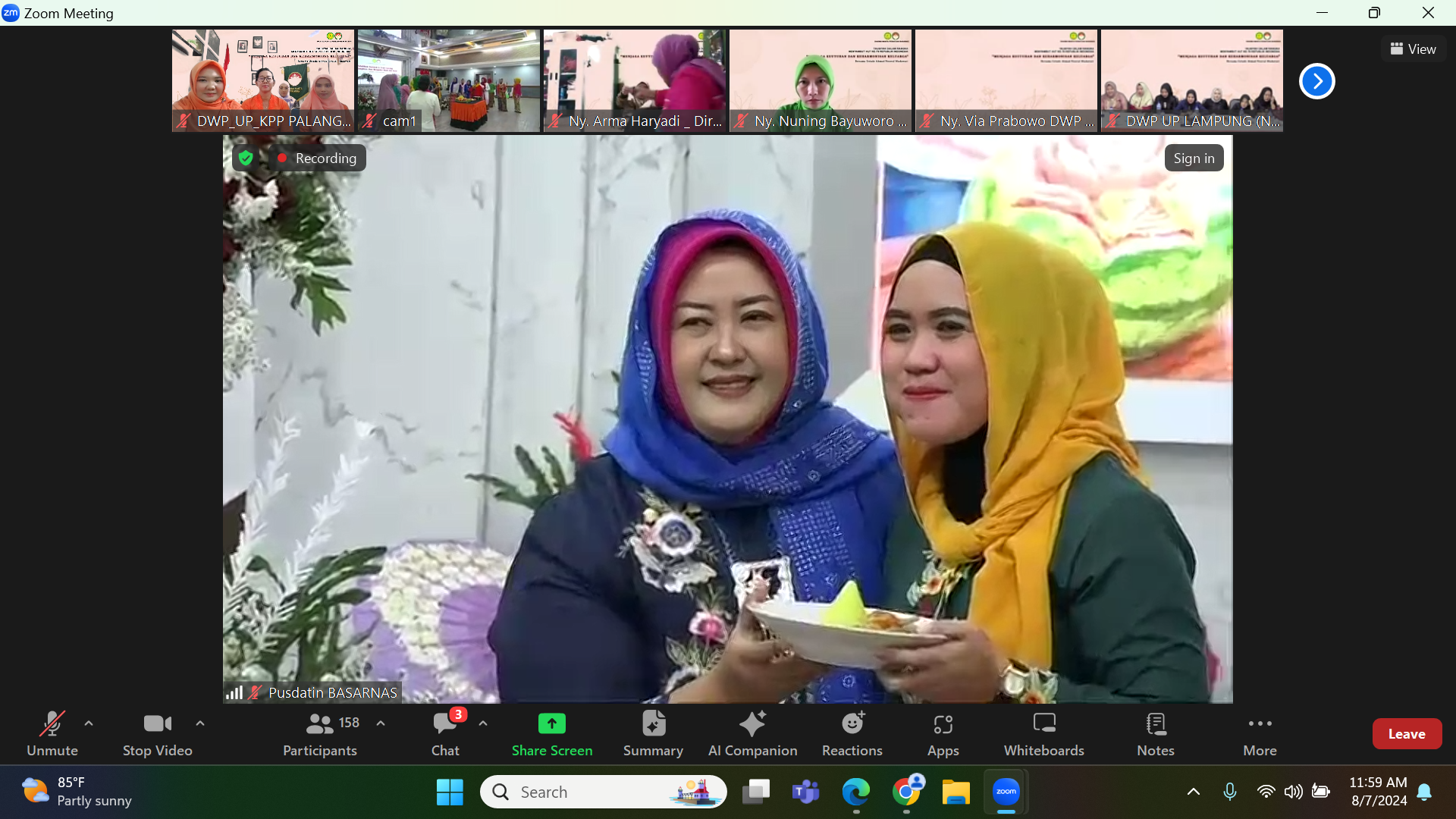Click the Share Screen icon
This screenshot has width=1456, height=819.
551,724
